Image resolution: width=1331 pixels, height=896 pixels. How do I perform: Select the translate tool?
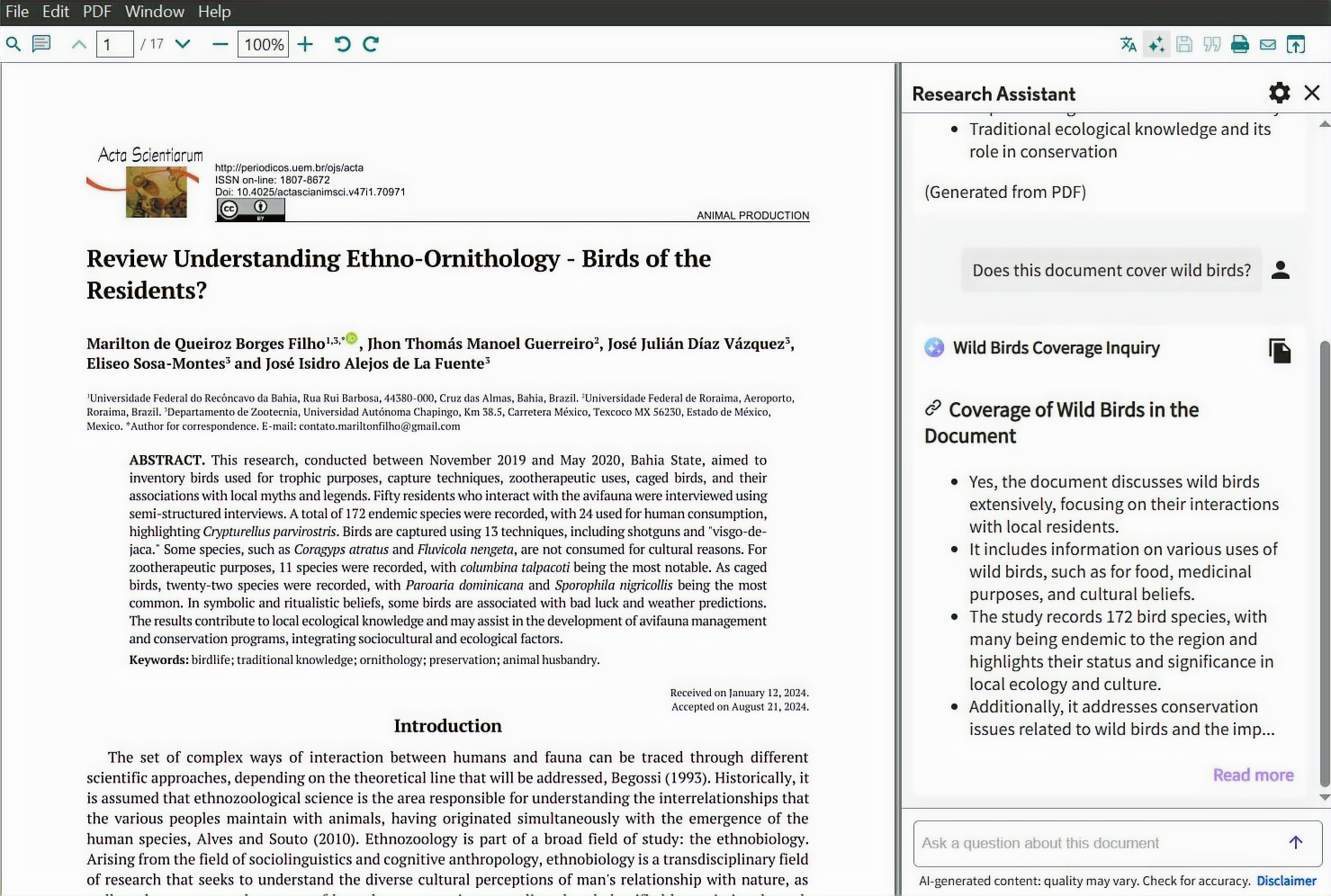pos(1128,43)
